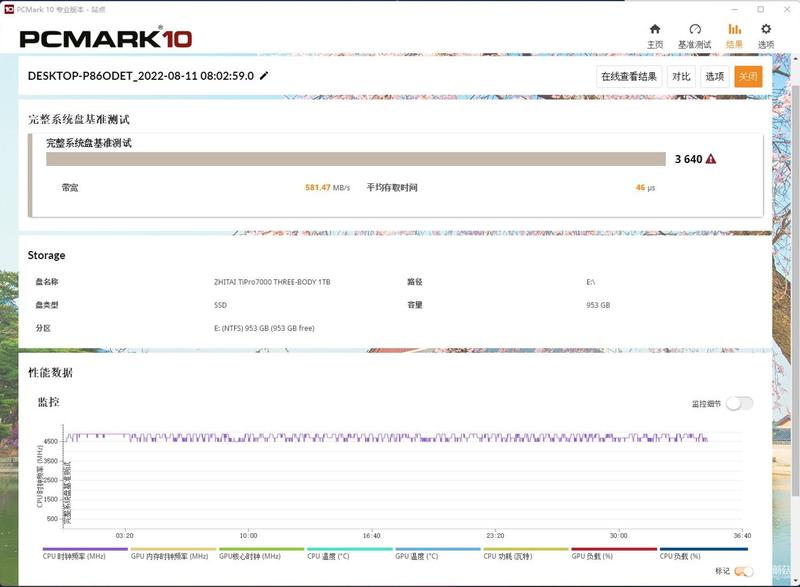Select CPU power (瓦特) legend
Viewport: 800px width, 587px height.
click(526, 554)
